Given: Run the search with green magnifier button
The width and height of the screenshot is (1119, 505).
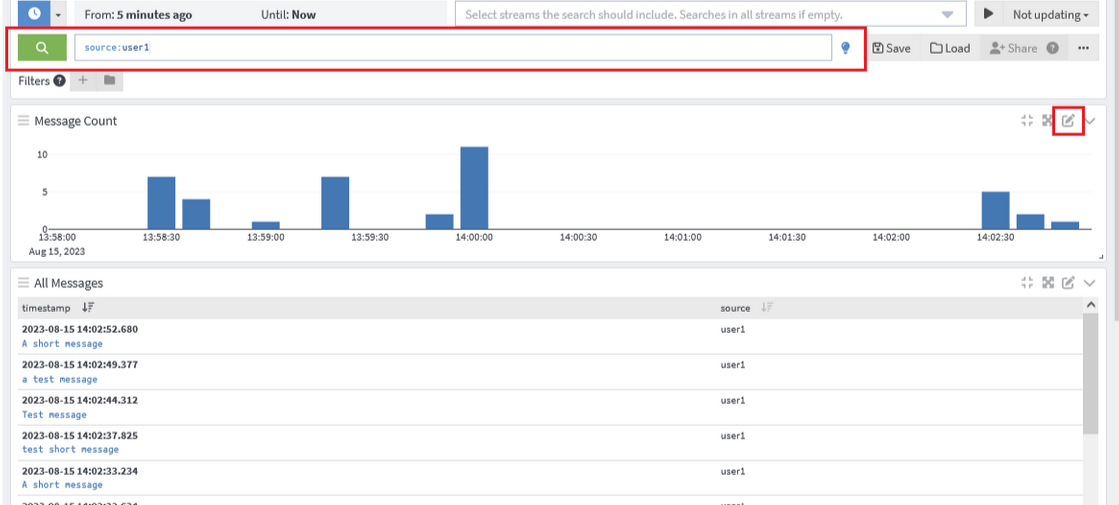Looking at the screenshot, I should pyautogui.click(x=42, y=48).
